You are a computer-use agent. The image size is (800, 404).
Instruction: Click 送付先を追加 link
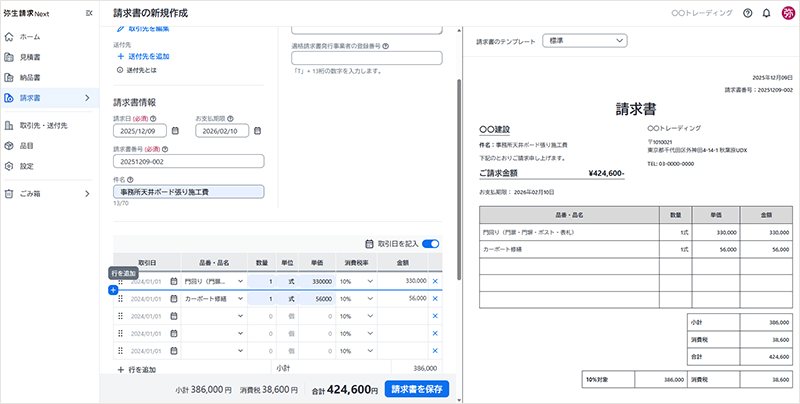point(143,56)
